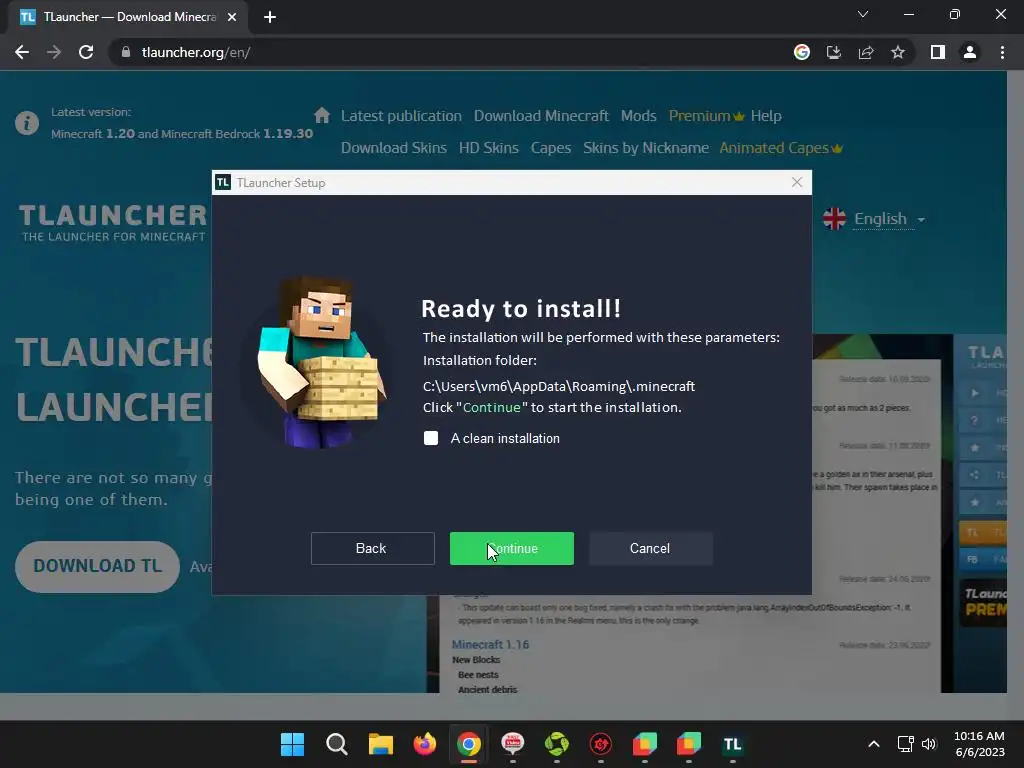Open Capes link
The width and height of the screenshot is (1024, 768).
coord(551,148)
